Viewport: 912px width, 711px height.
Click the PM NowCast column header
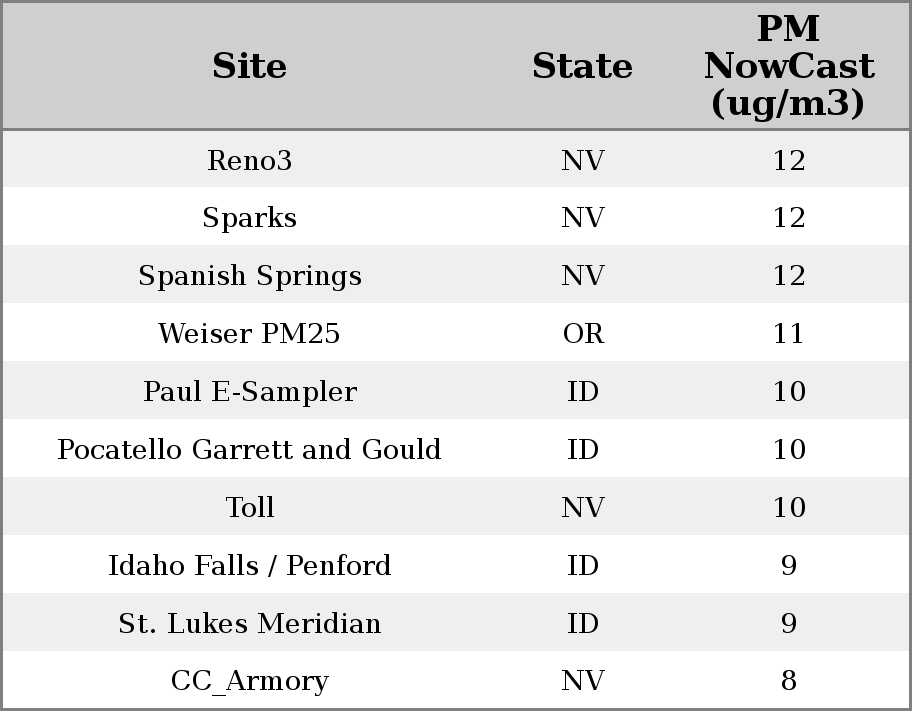tap(788, 66)
